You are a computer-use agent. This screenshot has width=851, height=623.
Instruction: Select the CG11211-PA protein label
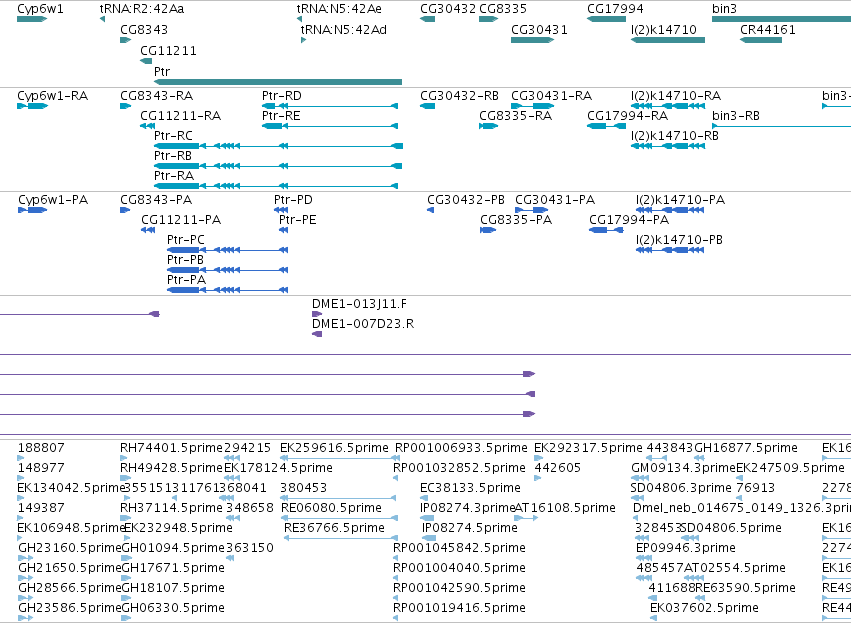click(181, 220)
